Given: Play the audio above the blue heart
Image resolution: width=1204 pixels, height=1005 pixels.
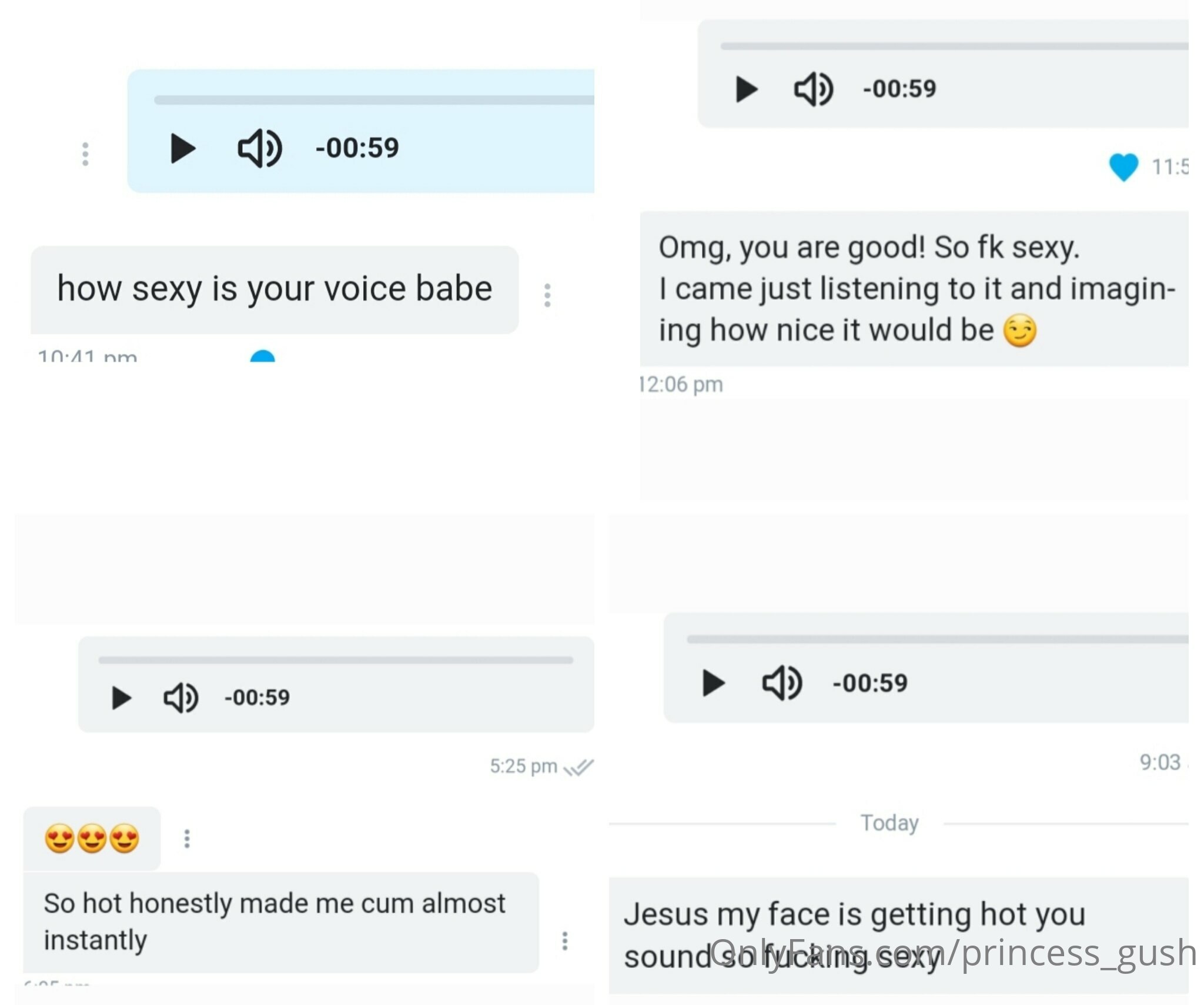Looking at the screenshot, I should [747, 89].
